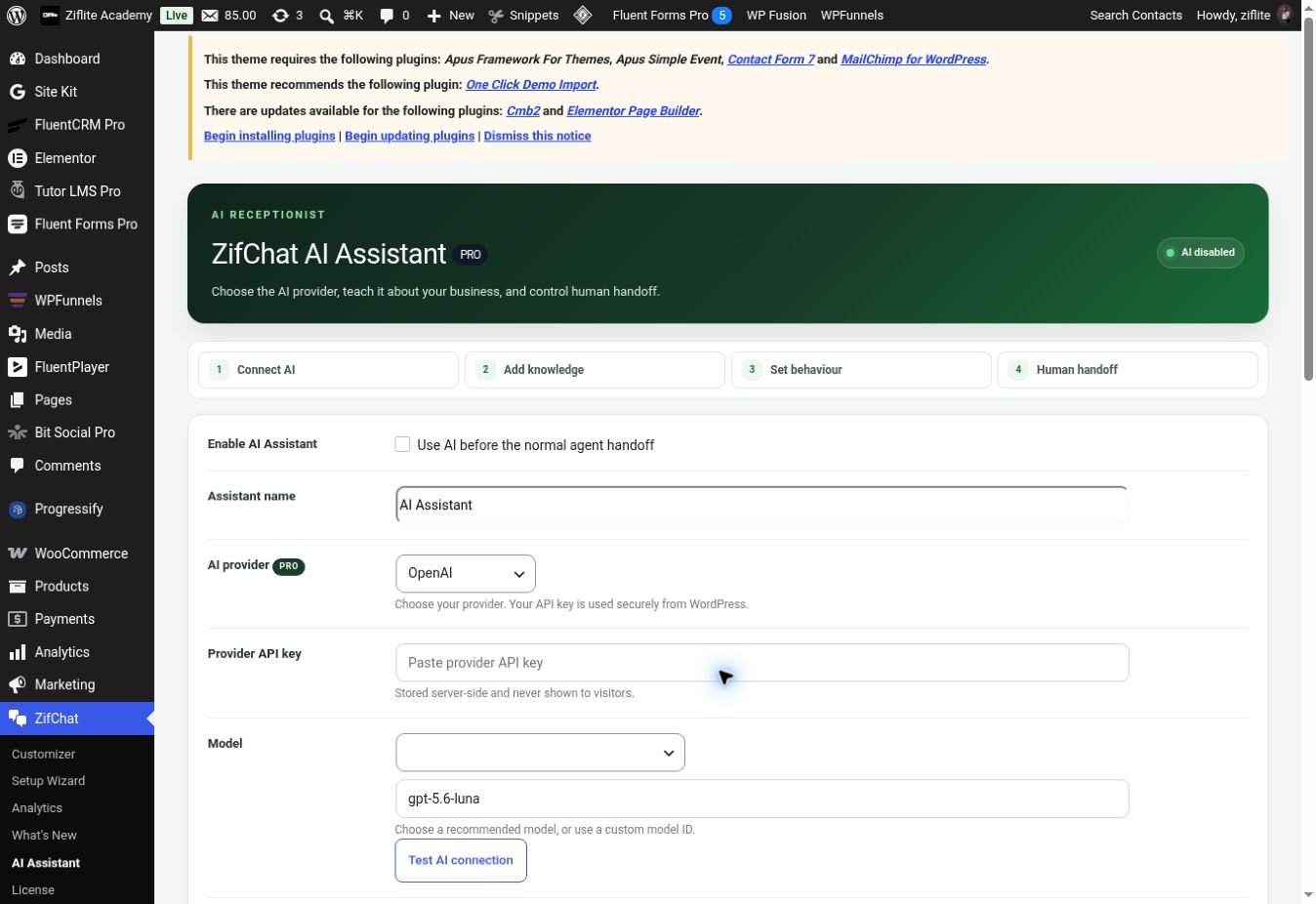The width and height of the screenshot is (1316, 904).
Task: Open the One Click Demo Import link
Action: click(531, 85)
